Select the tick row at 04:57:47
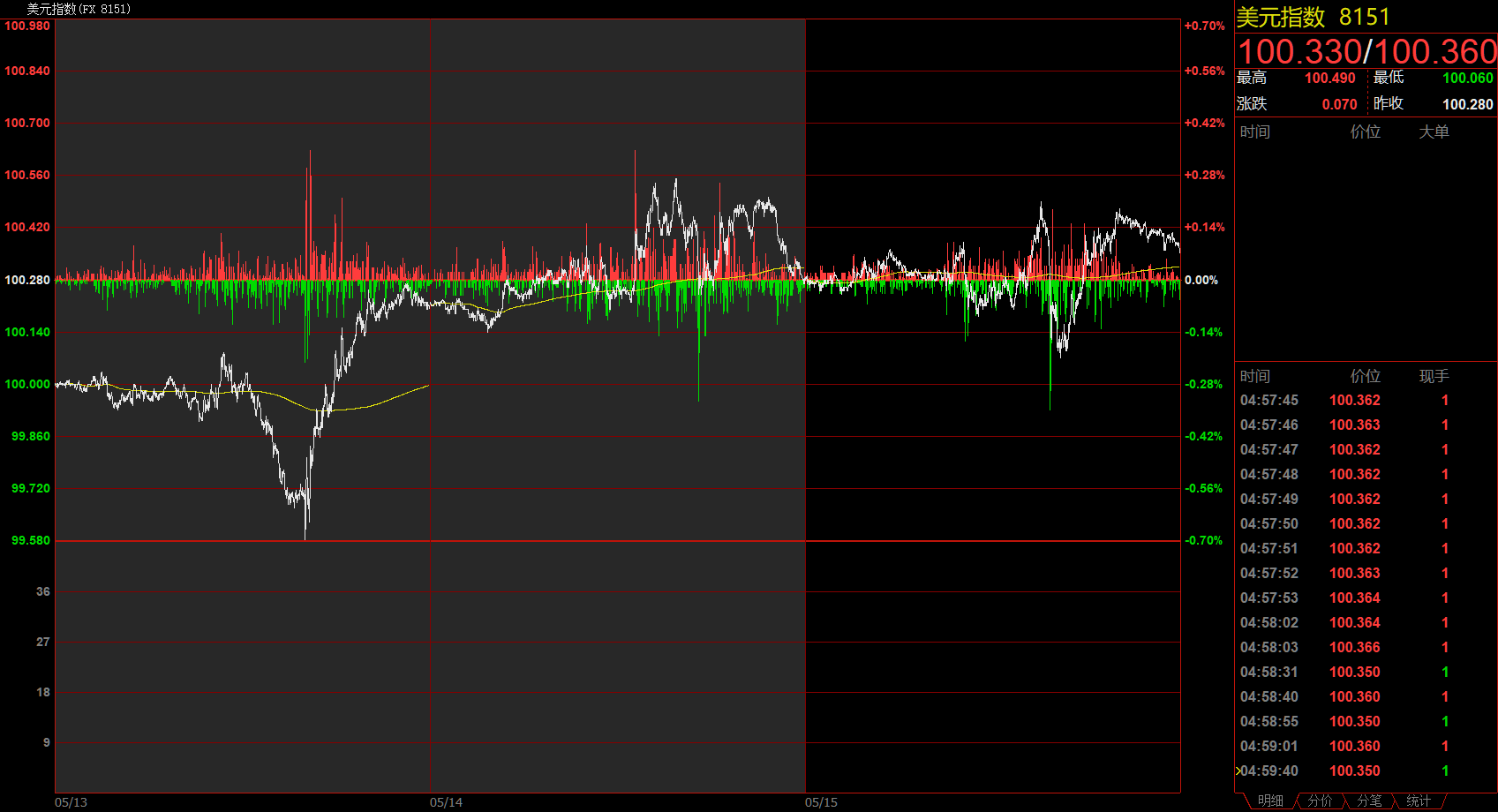 1366,449
